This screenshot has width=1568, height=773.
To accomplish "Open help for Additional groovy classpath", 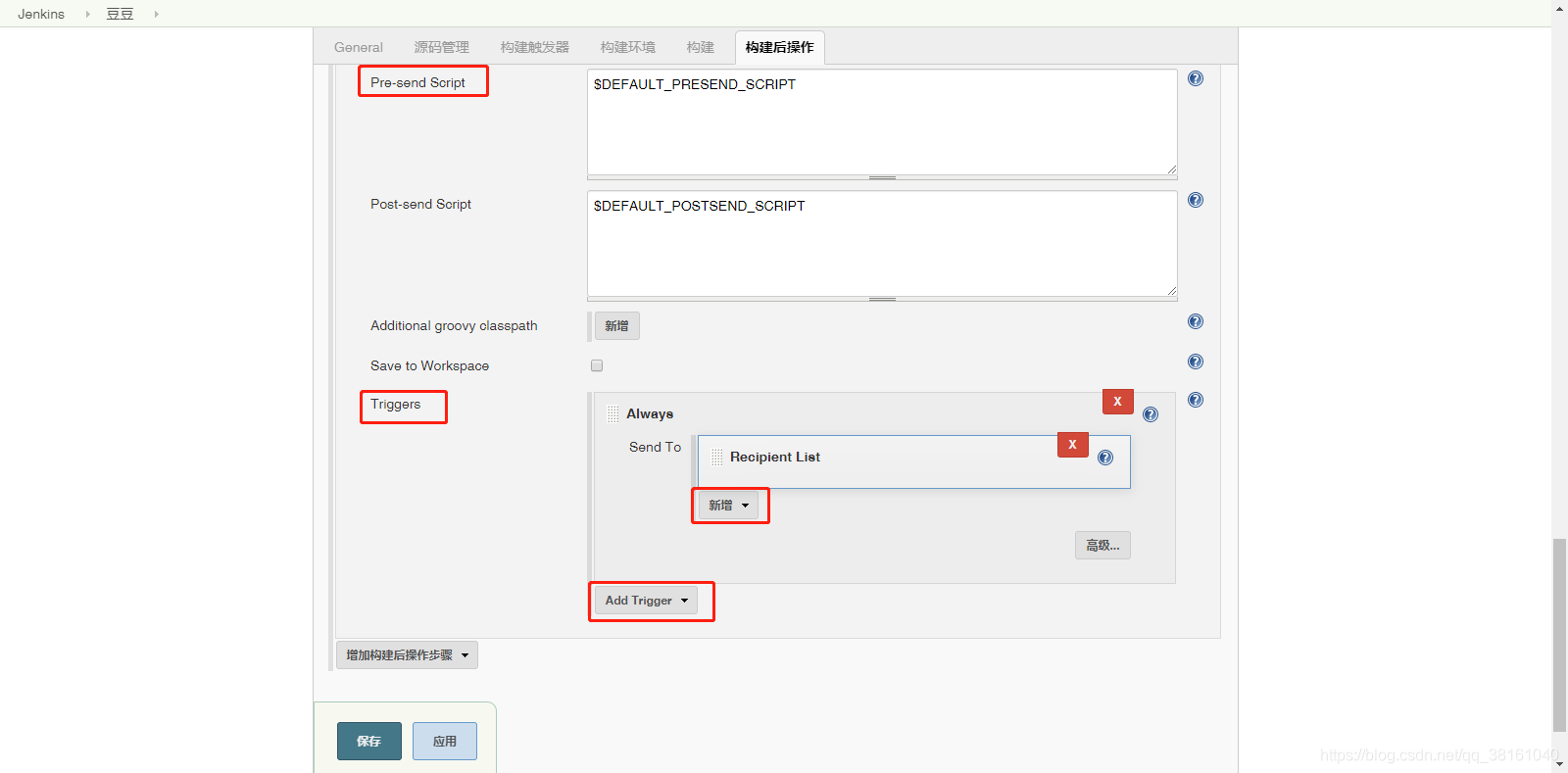I will point(1196,321).
